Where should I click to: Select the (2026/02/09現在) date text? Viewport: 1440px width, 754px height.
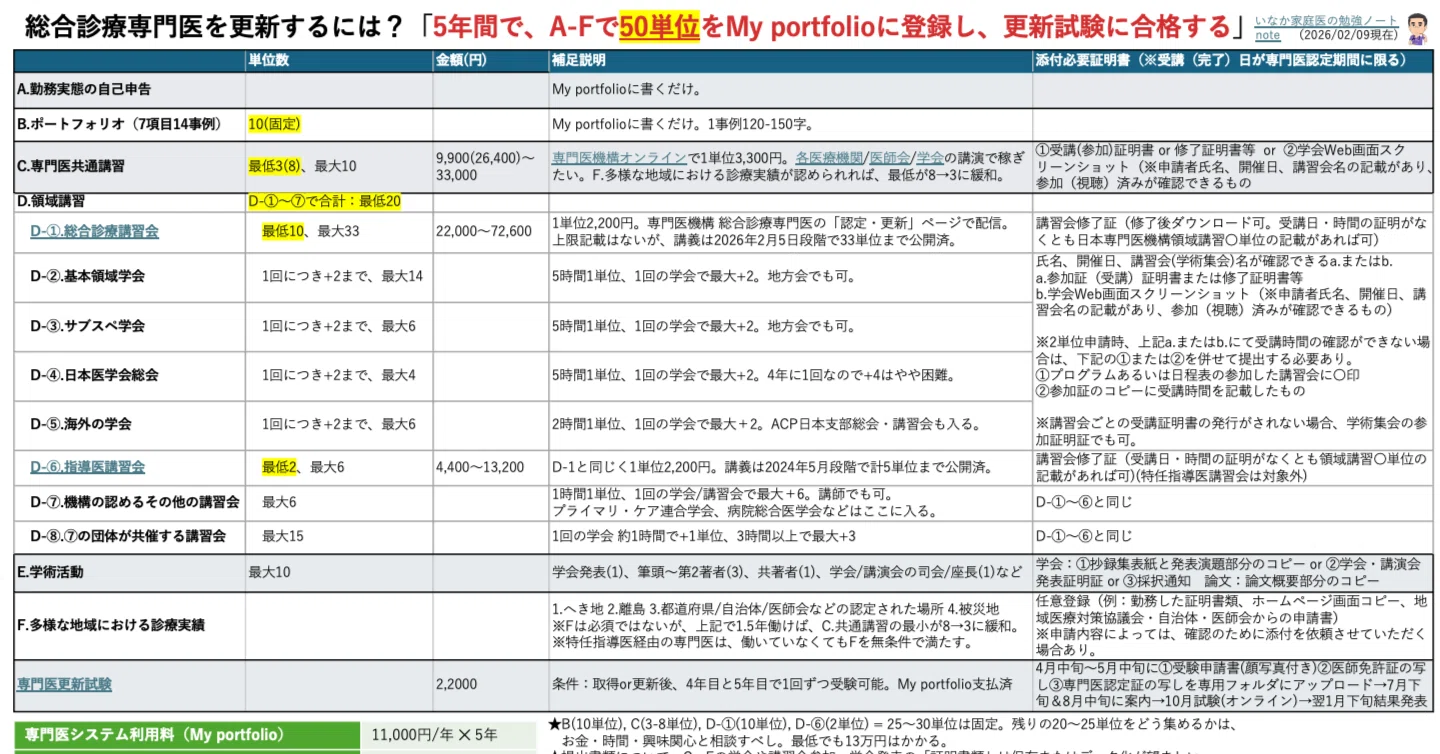(1348, 35)
